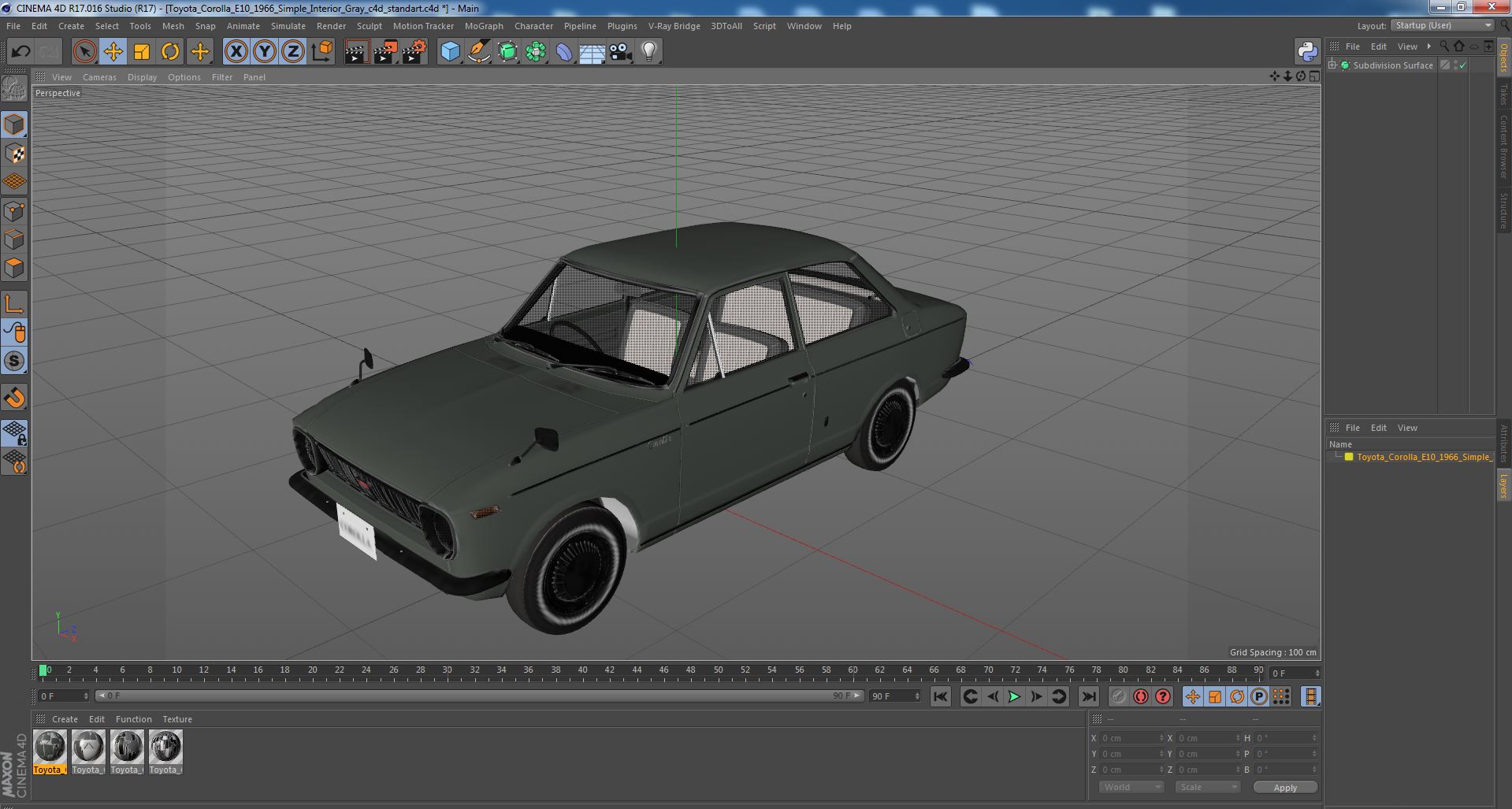Click the Toyota layer yellow color swatch
This screenshot has height=809, width=1512.
pos(1348,457)
